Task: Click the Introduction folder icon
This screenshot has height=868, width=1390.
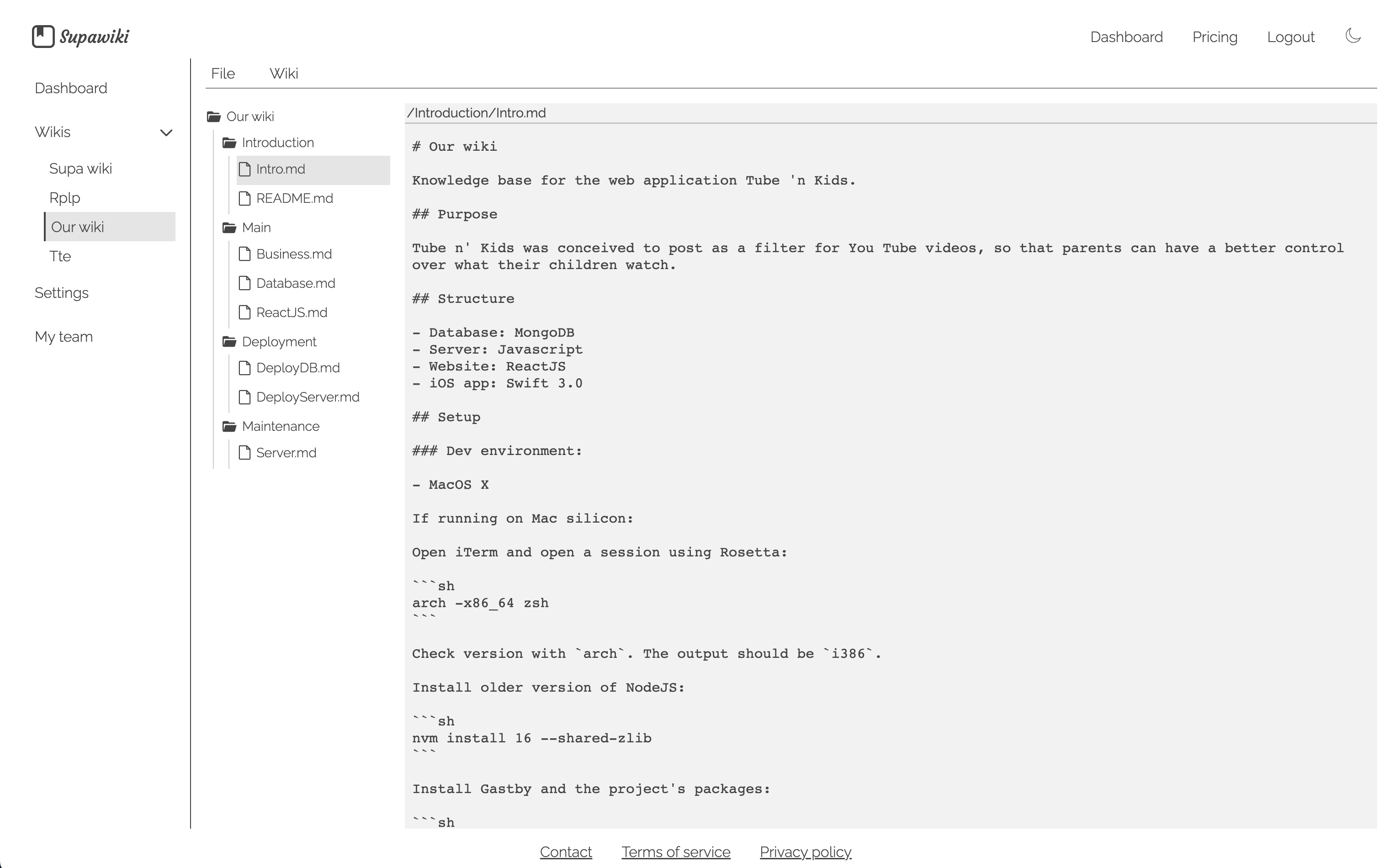Action: pos(229,143)
